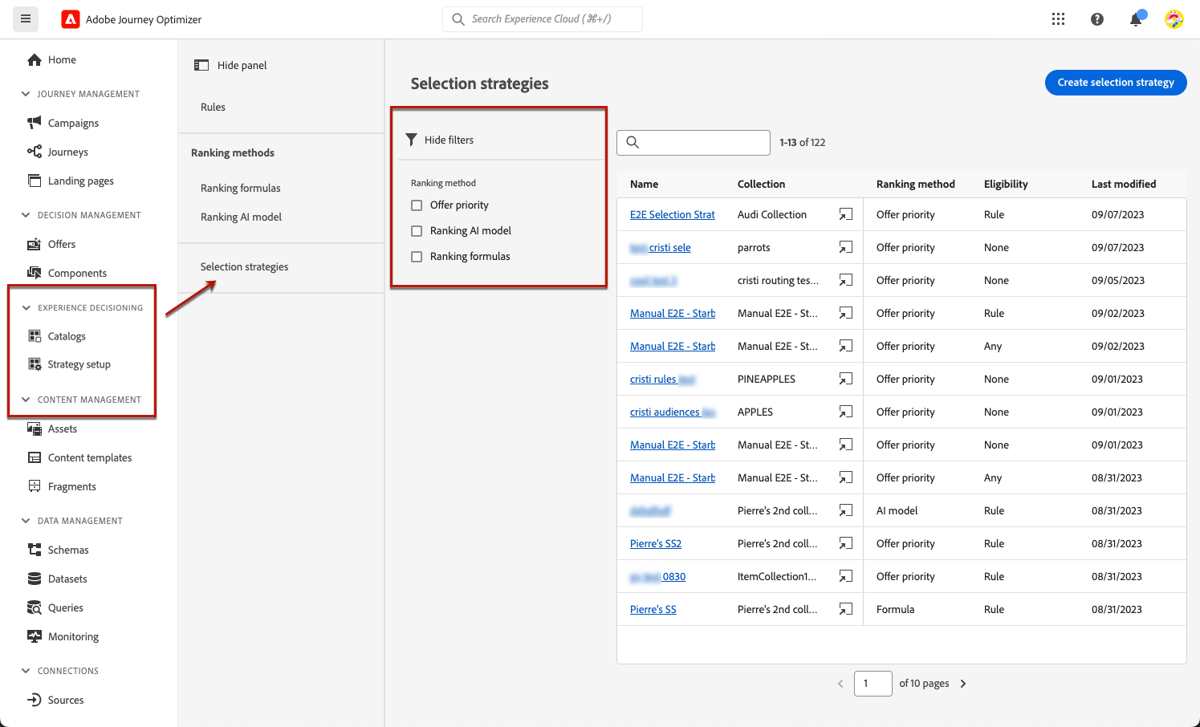Open the Offers page

(60, 243)
